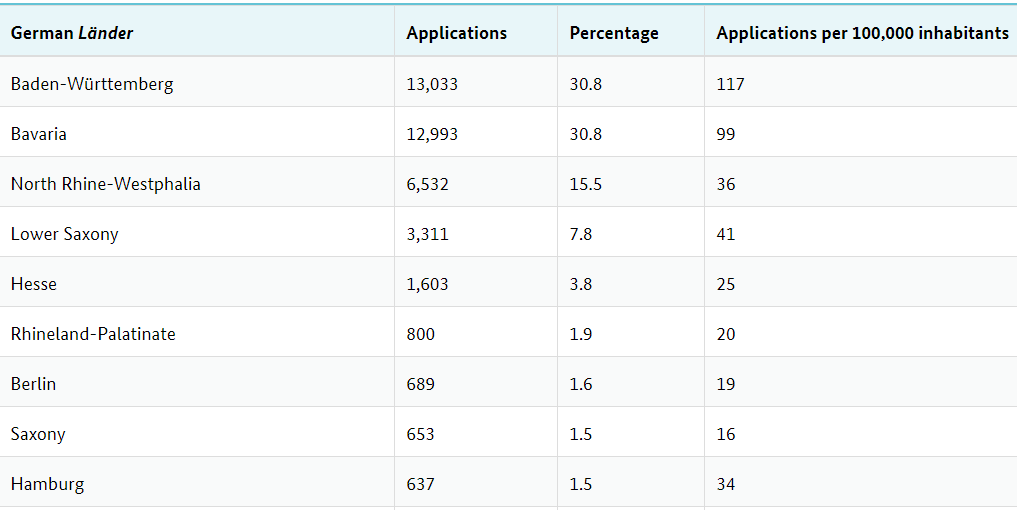
Task: Click the 1,603 applications value
Action: click(x=427, y=284)
